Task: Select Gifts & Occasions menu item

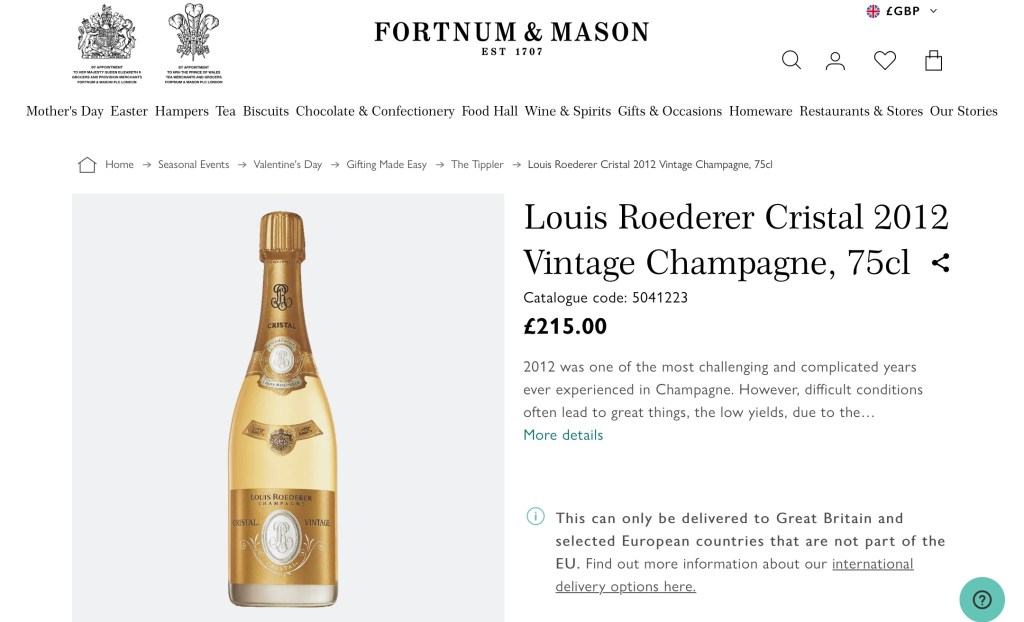Action: tap(669, 111)
